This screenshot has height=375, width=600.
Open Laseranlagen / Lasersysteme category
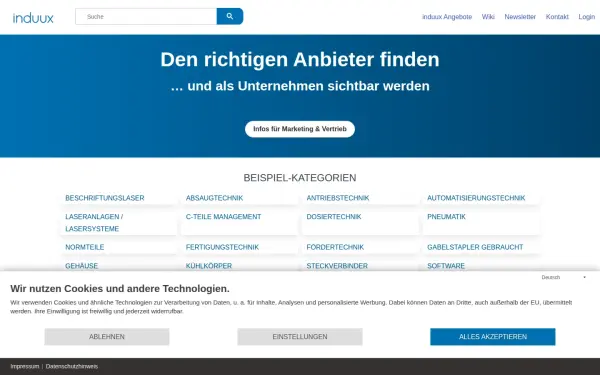click(94, 223)
